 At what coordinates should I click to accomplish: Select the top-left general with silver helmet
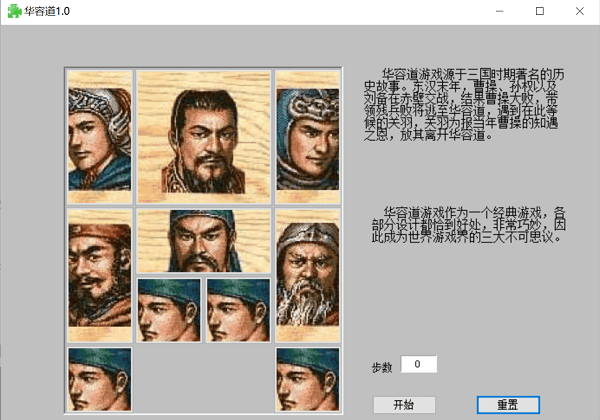coord(99,137)
